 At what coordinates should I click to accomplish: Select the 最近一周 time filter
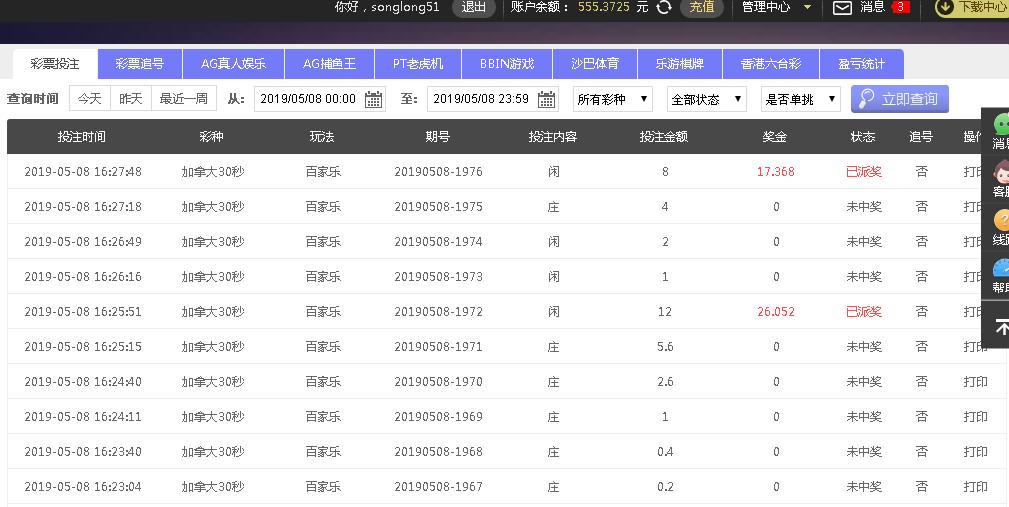[x=184, y=99]
